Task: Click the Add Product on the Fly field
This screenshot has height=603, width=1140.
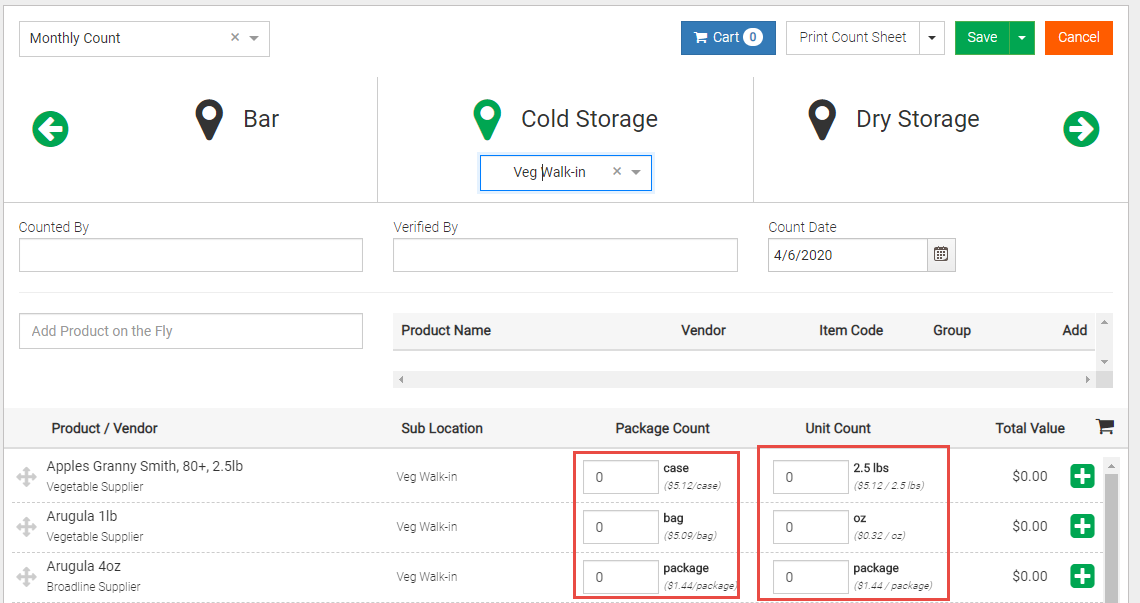Action: pos(190,331)
